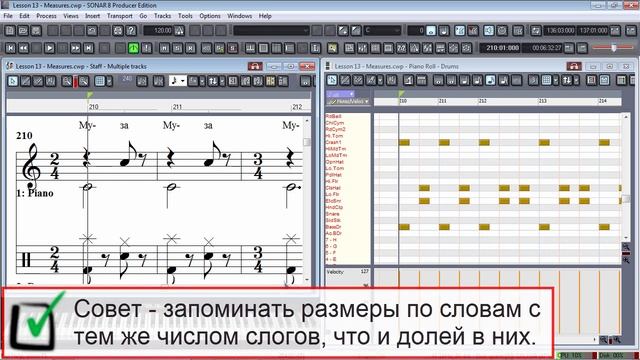The width and height of the screenshot is (640, 360).
Task: Select the Select tool in Staff view
Action: pos(13,81)
